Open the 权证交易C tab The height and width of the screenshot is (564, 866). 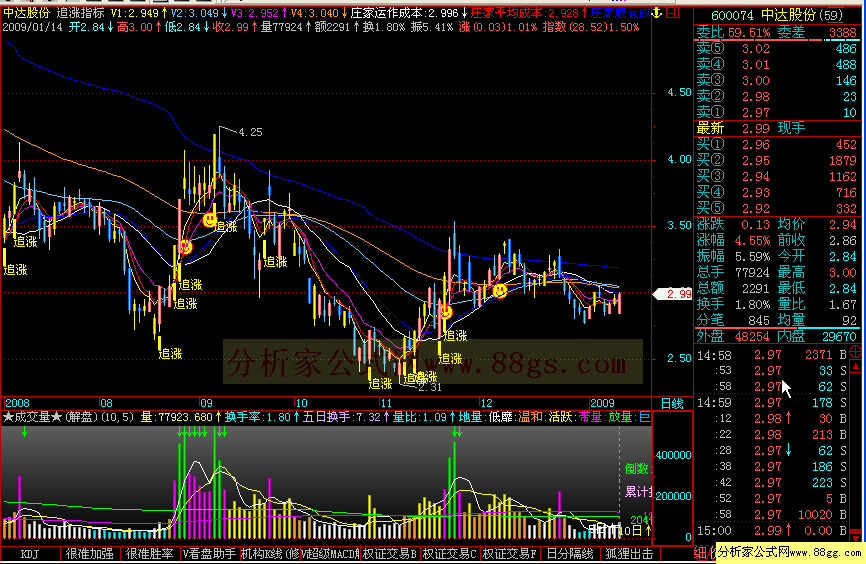pos(450,554)
